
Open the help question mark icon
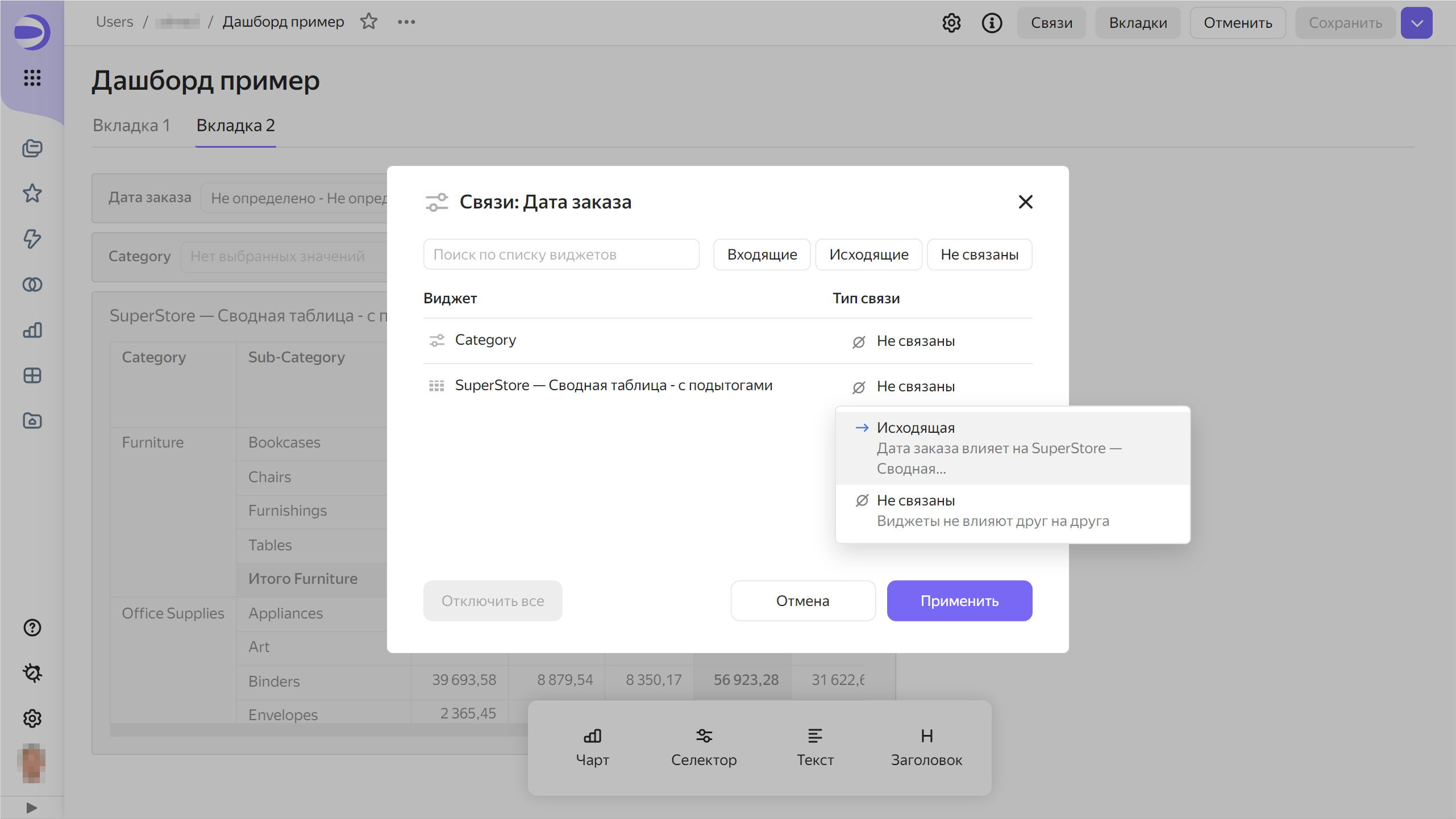32,628
